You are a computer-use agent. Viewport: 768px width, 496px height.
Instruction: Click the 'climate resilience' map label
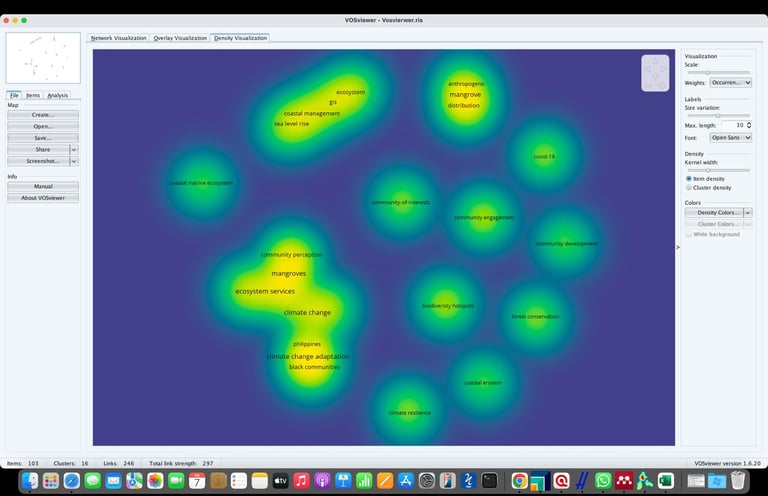(x=409, y=413)
